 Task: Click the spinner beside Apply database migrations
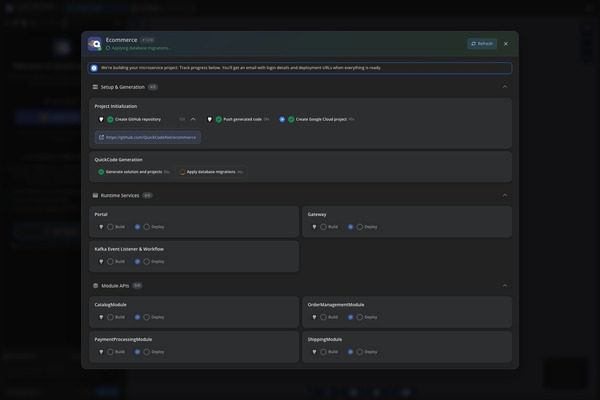click(x=183, y=172)
